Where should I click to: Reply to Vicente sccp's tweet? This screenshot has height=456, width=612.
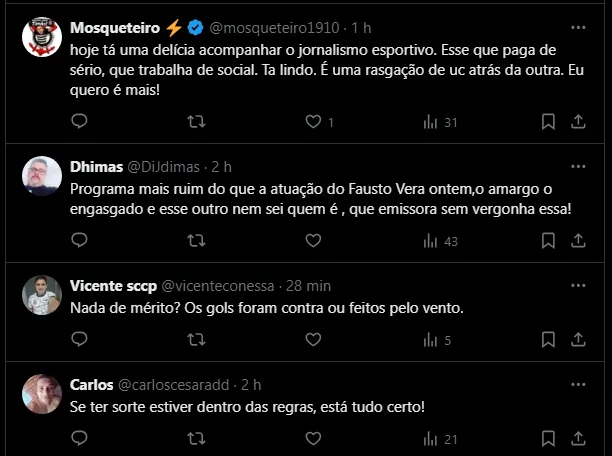pos(80,340)
